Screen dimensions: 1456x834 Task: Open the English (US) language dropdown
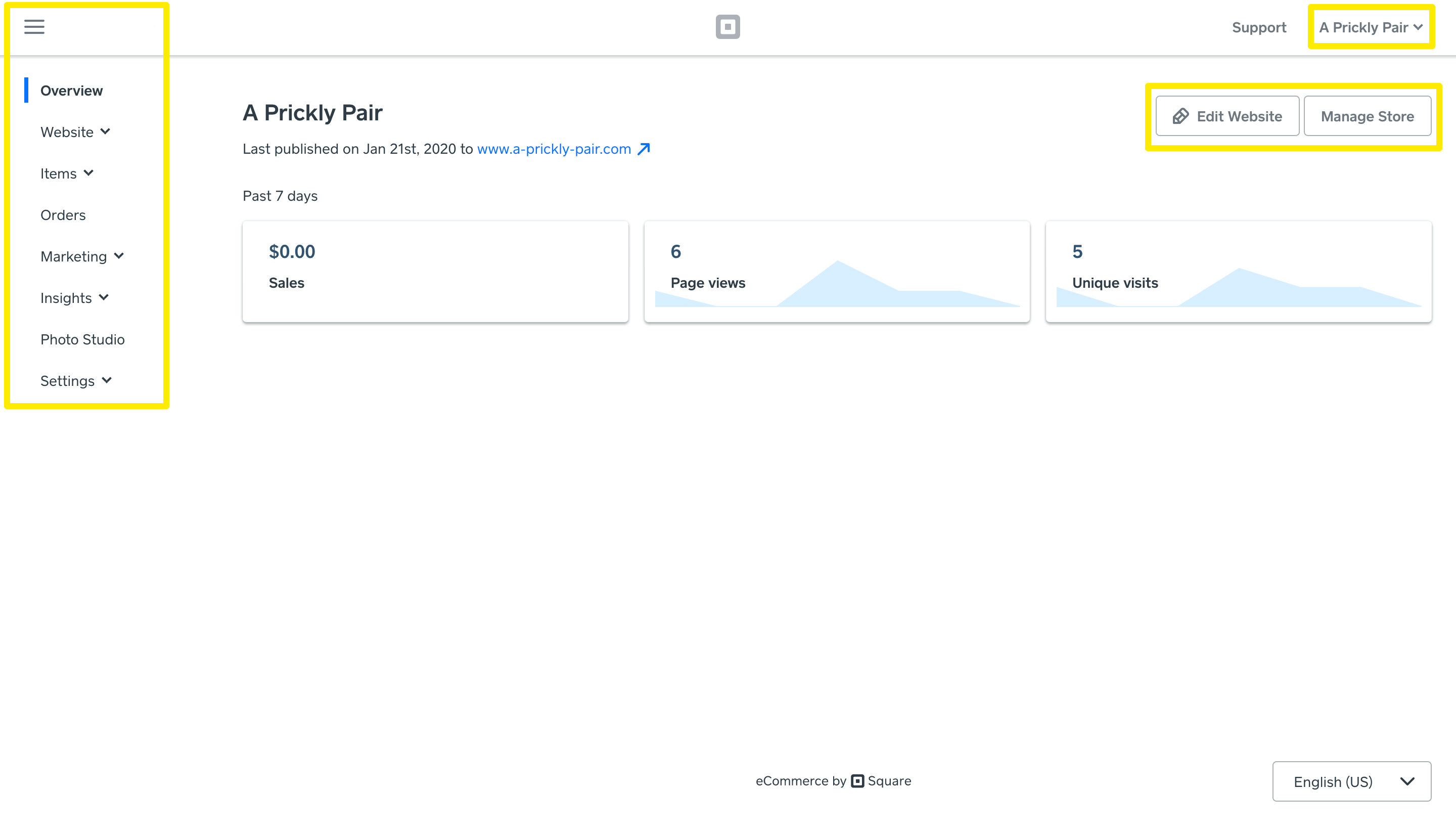tap(1352, 781)
